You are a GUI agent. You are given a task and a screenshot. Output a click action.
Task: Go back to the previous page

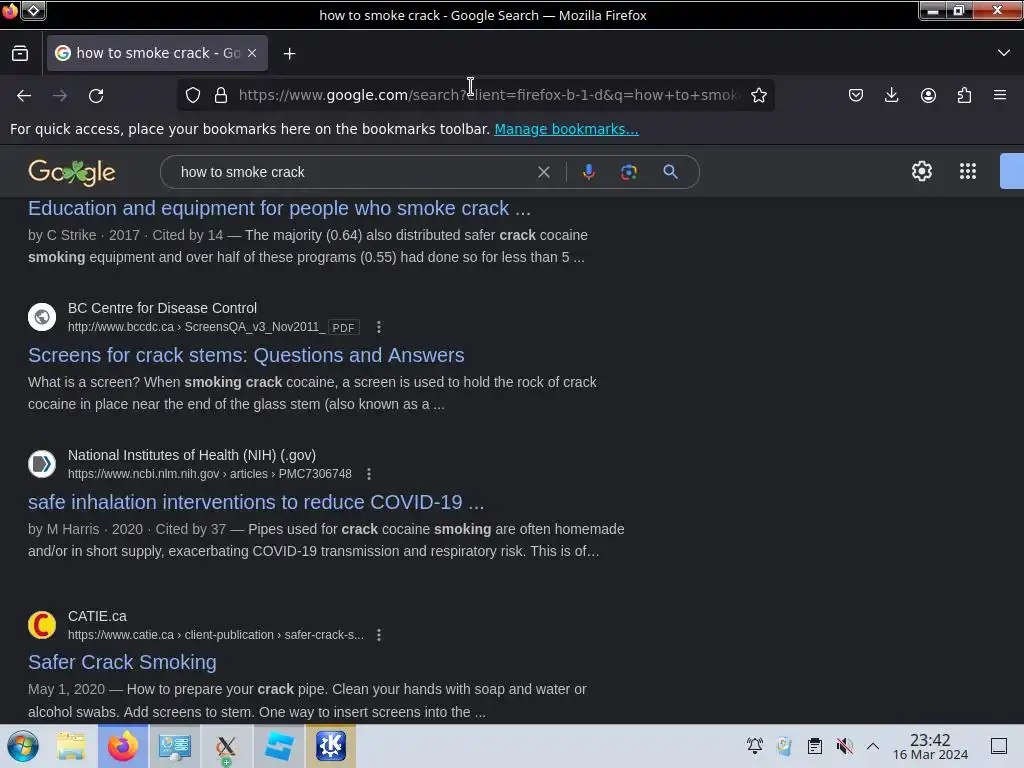pos(24,95)
